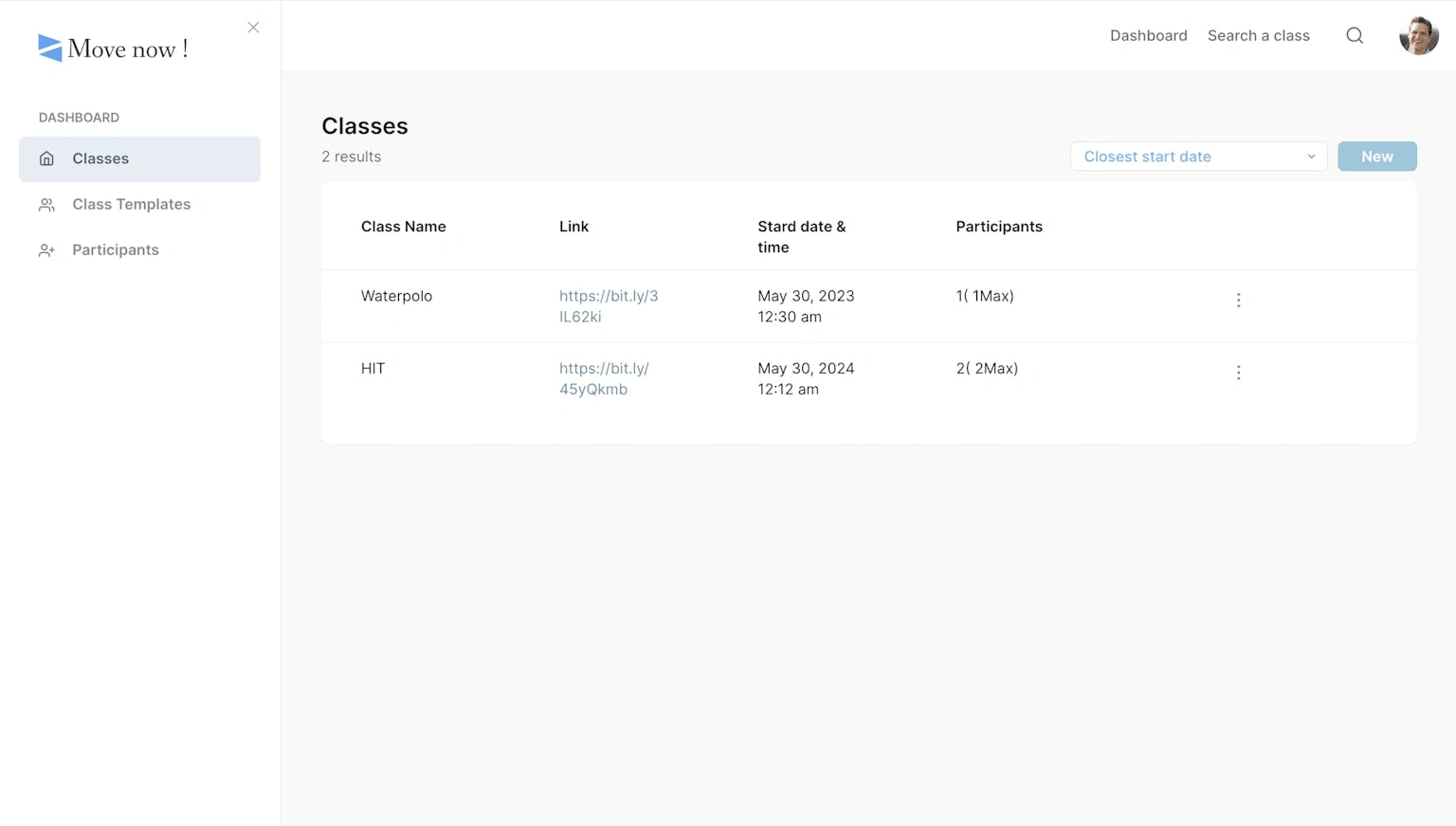Click the Search a class field
Image resolution: width=1456 pixels, height=826 pixels.
click(x=1258, y=36)
